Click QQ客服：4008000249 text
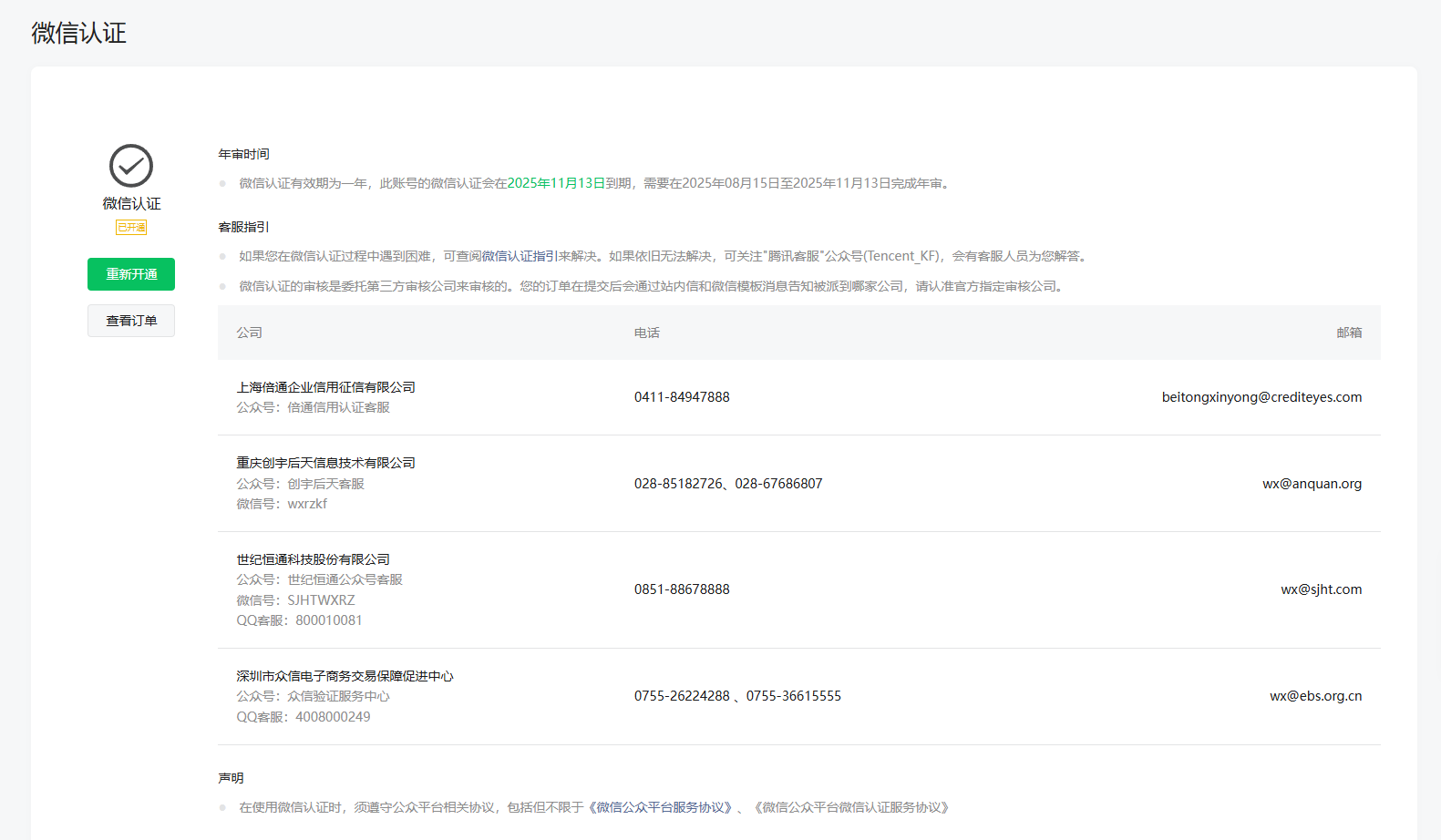The image size is (1441, 840). pos(304,717)
